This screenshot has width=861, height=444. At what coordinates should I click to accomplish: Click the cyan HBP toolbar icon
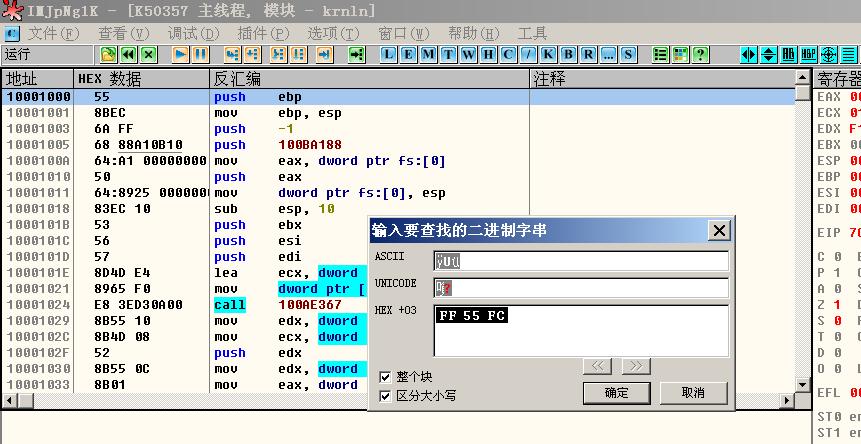click(809, 54)
